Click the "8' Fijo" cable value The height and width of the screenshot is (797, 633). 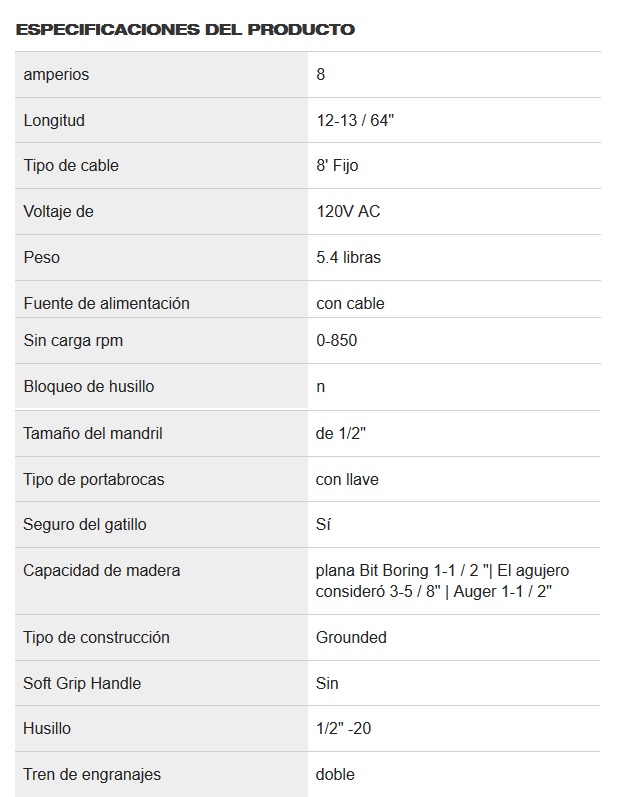pyautogui.click(x=337, y=166)
